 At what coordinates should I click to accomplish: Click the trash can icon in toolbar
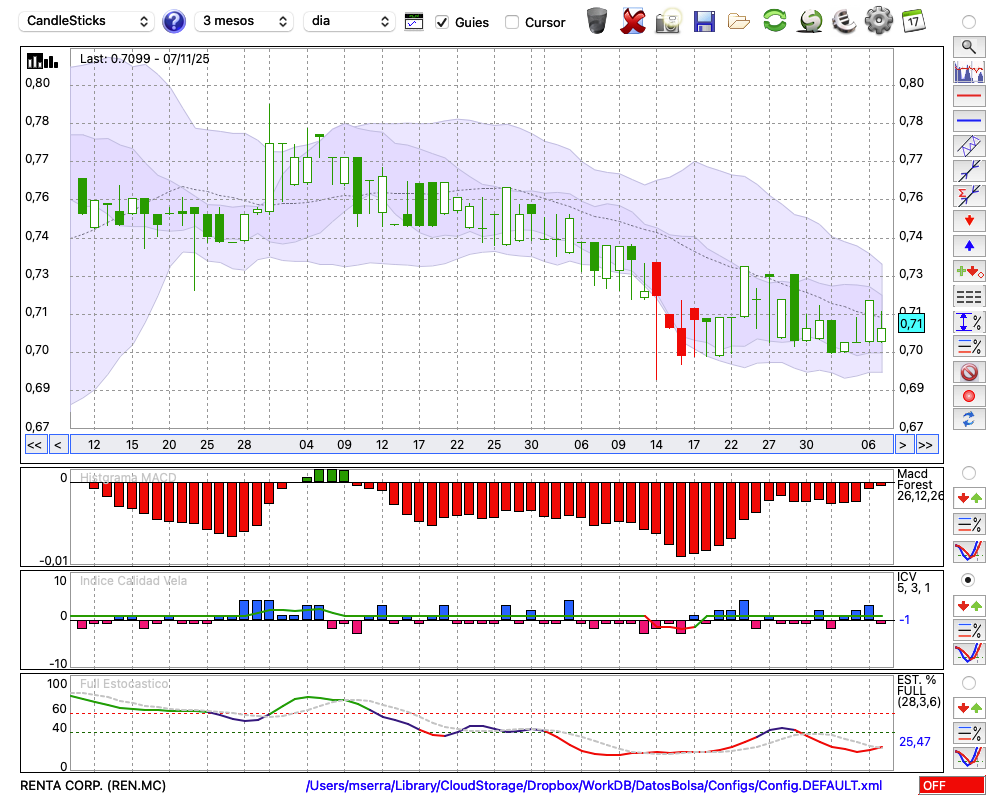pos(597,21)
